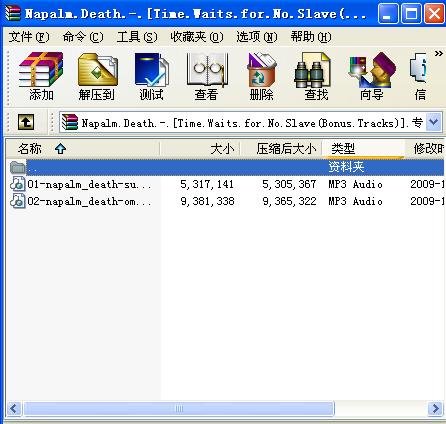Click size value 9,381,338
The width and height of the screenshot is (446, 424).
pyautogui.click(x=207, y=202)
